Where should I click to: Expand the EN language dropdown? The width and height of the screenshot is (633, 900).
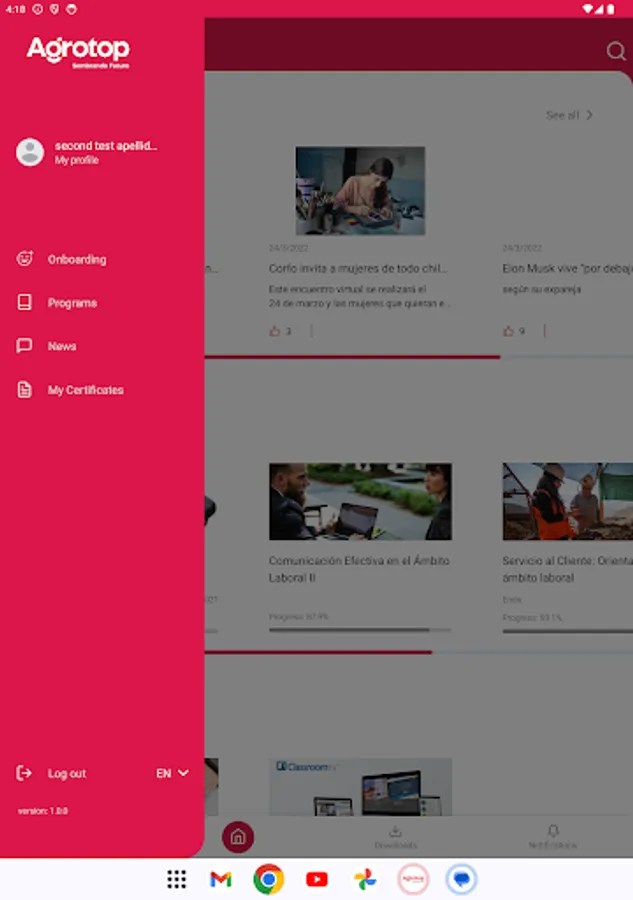click(172, 773)
